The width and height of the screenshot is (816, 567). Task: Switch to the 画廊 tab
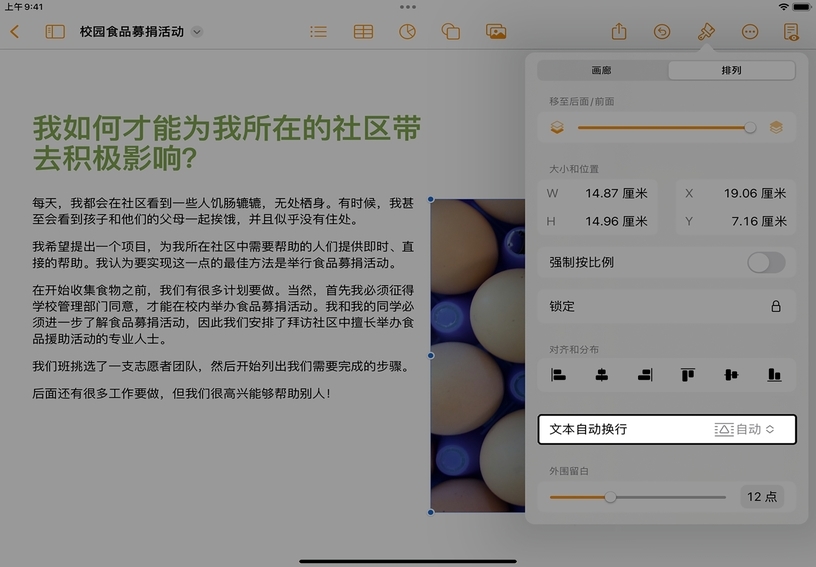(602, 71)
